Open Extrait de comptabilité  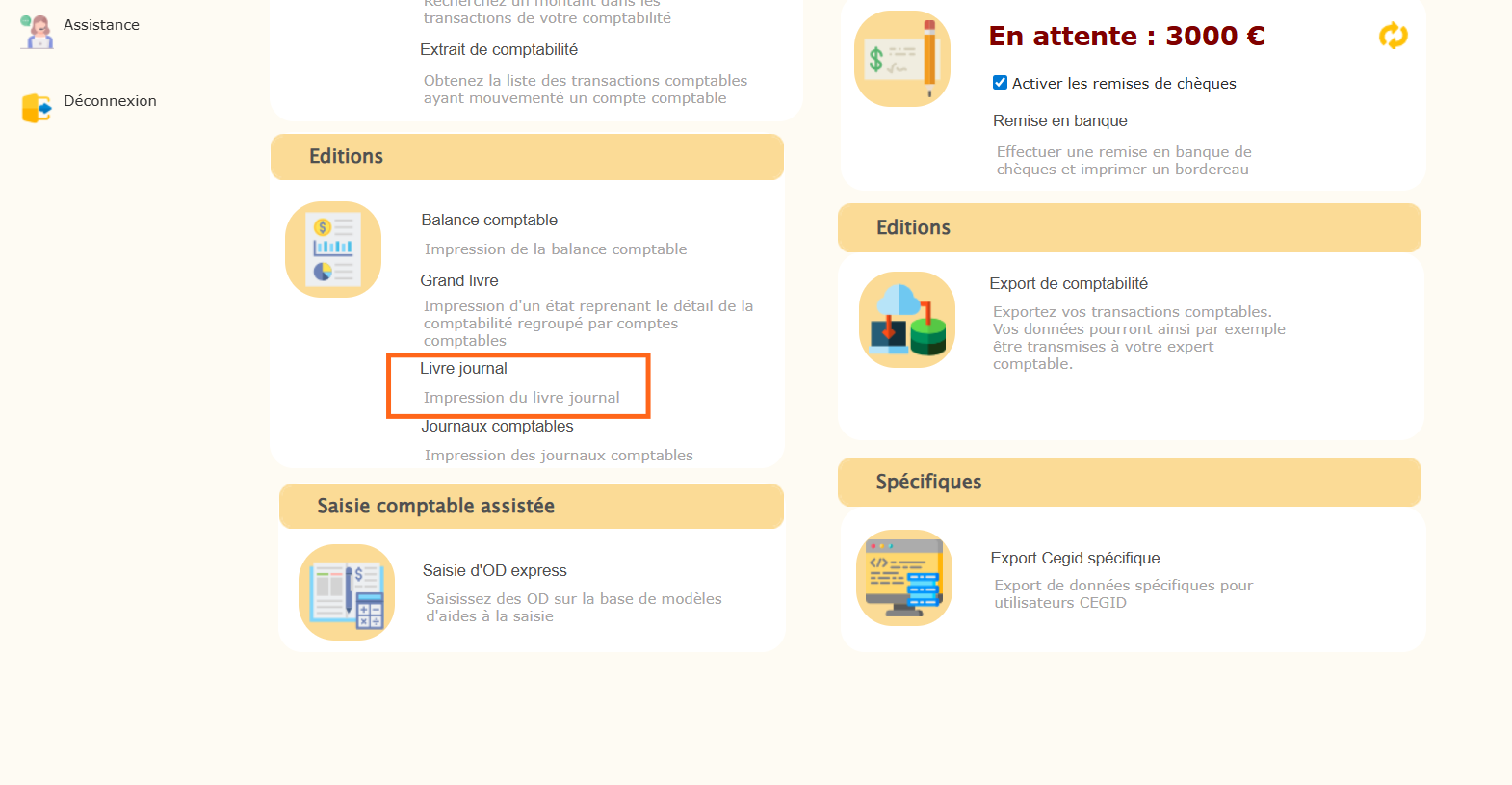point(499,50)
